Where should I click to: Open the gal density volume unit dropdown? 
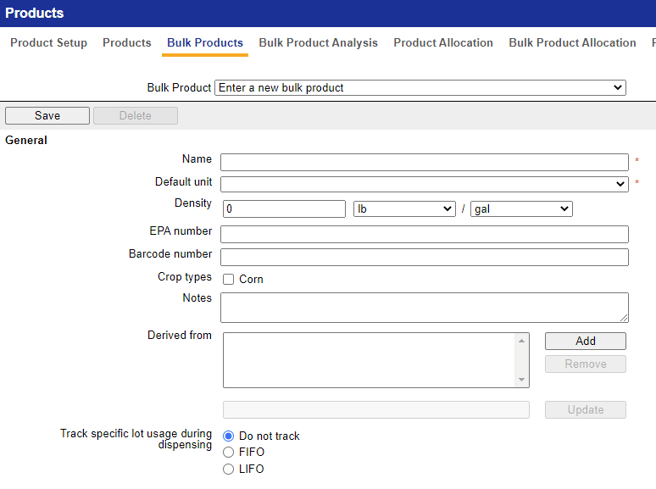[x=521, y=209]
